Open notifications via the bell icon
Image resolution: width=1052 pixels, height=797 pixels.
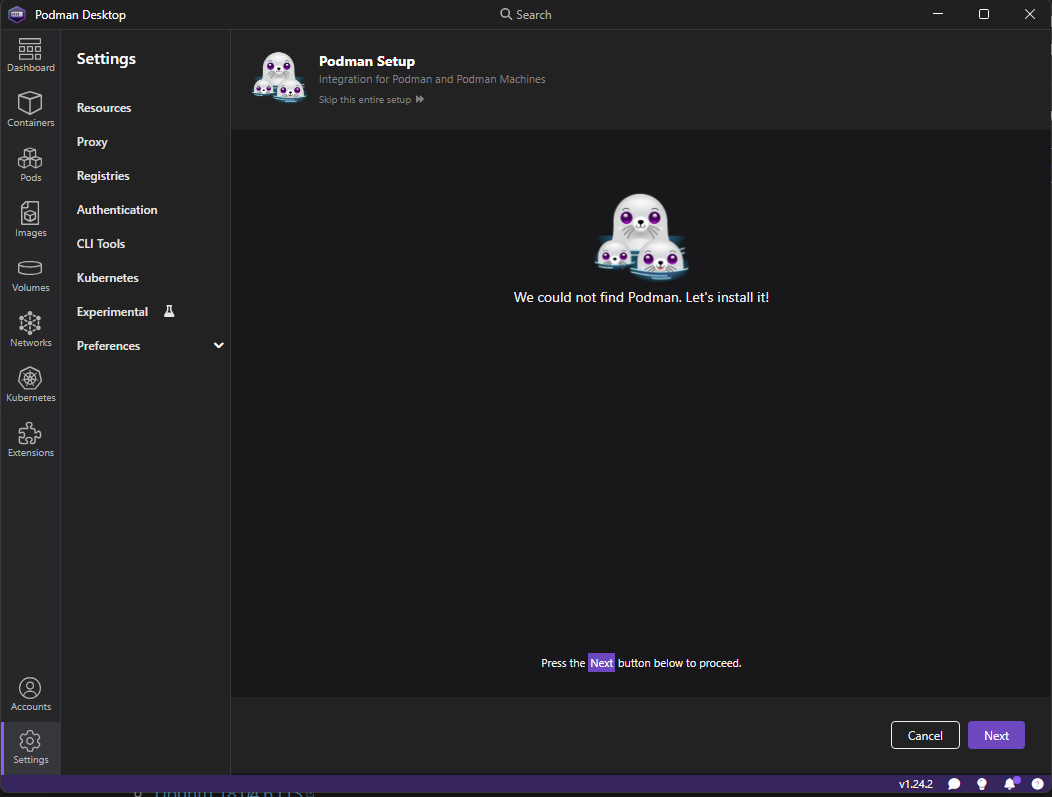point(1009,784)
